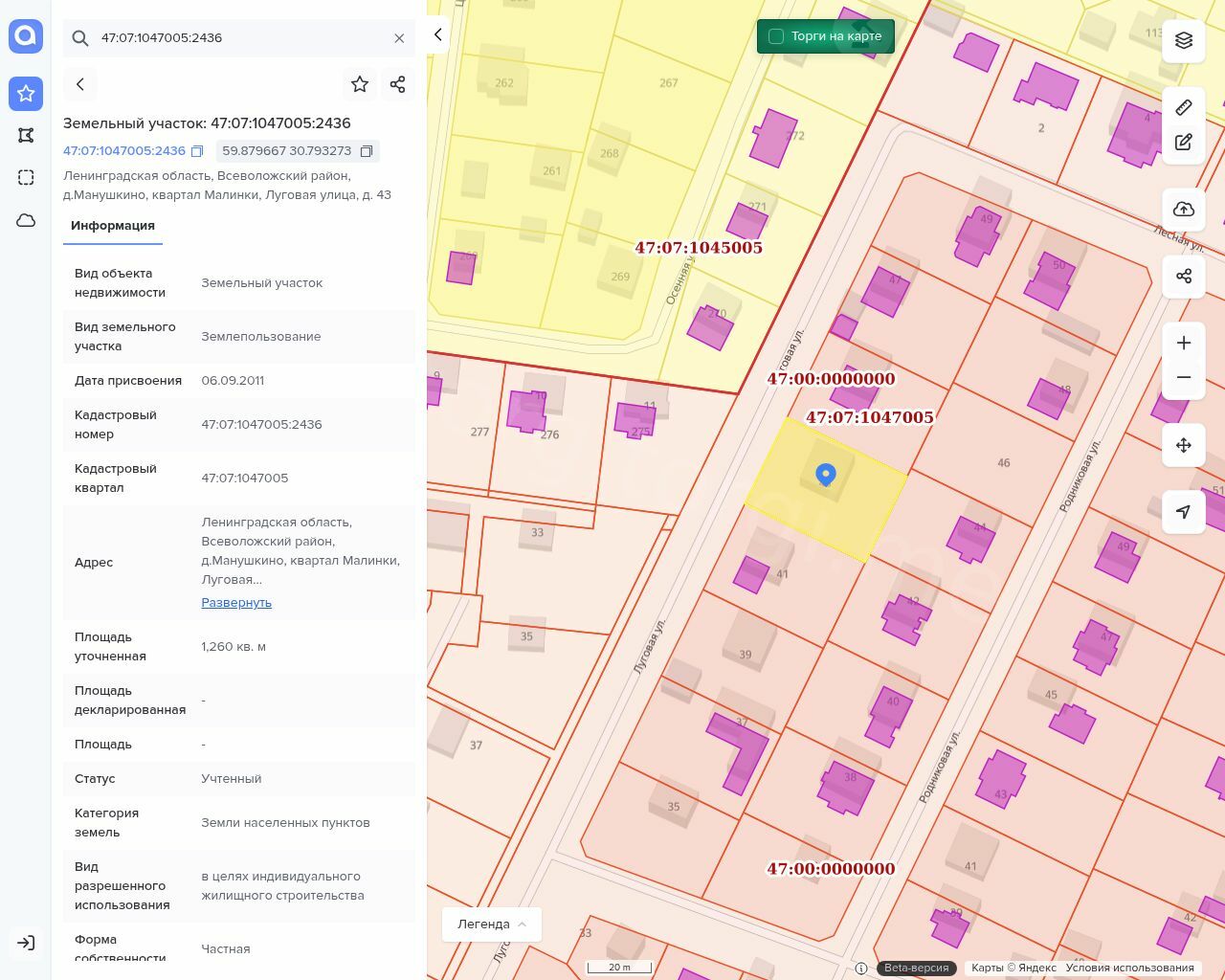Collapse the information side panel
Viewport: 1225px width, 980px height.
[437, 35]
